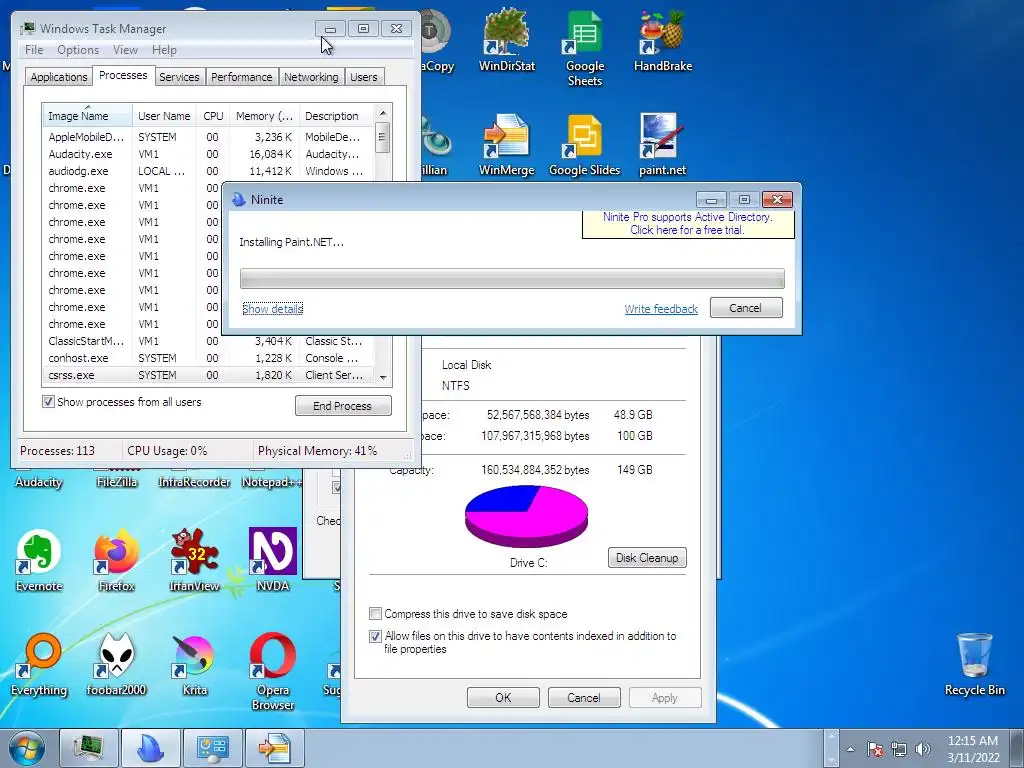1024x768 pixels.
Task: Open Task Manager Help menu
Action: click(x=164, y=50)
